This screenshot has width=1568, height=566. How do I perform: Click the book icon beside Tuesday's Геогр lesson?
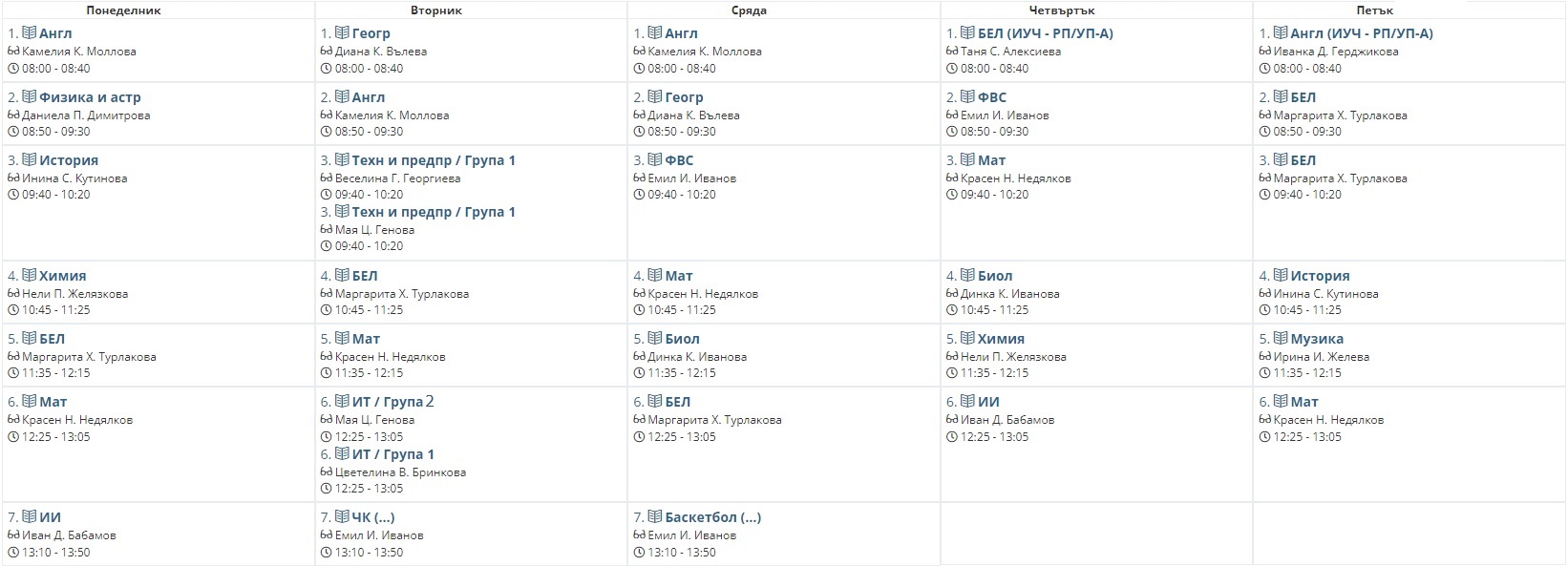(x=342, y=33)
